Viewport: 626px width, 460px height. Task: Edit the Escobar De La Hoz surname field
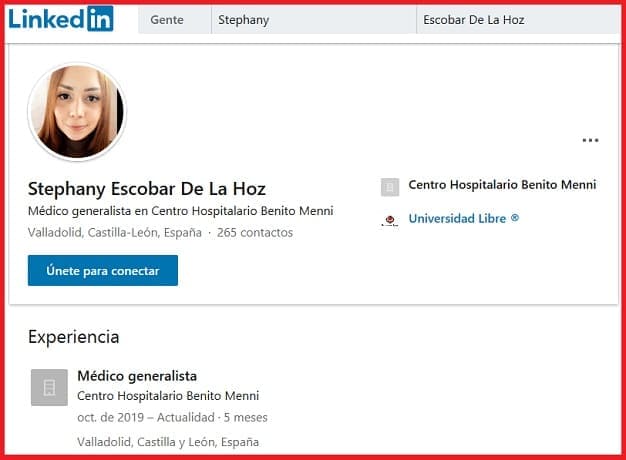[x=518, y=20]
